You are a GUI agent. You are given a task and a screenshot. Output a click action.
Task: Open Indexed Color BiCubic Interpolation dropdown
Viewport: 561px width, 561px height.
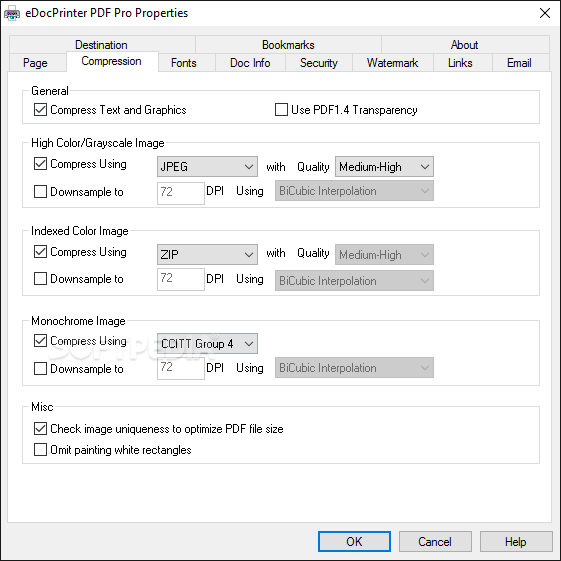354,281
